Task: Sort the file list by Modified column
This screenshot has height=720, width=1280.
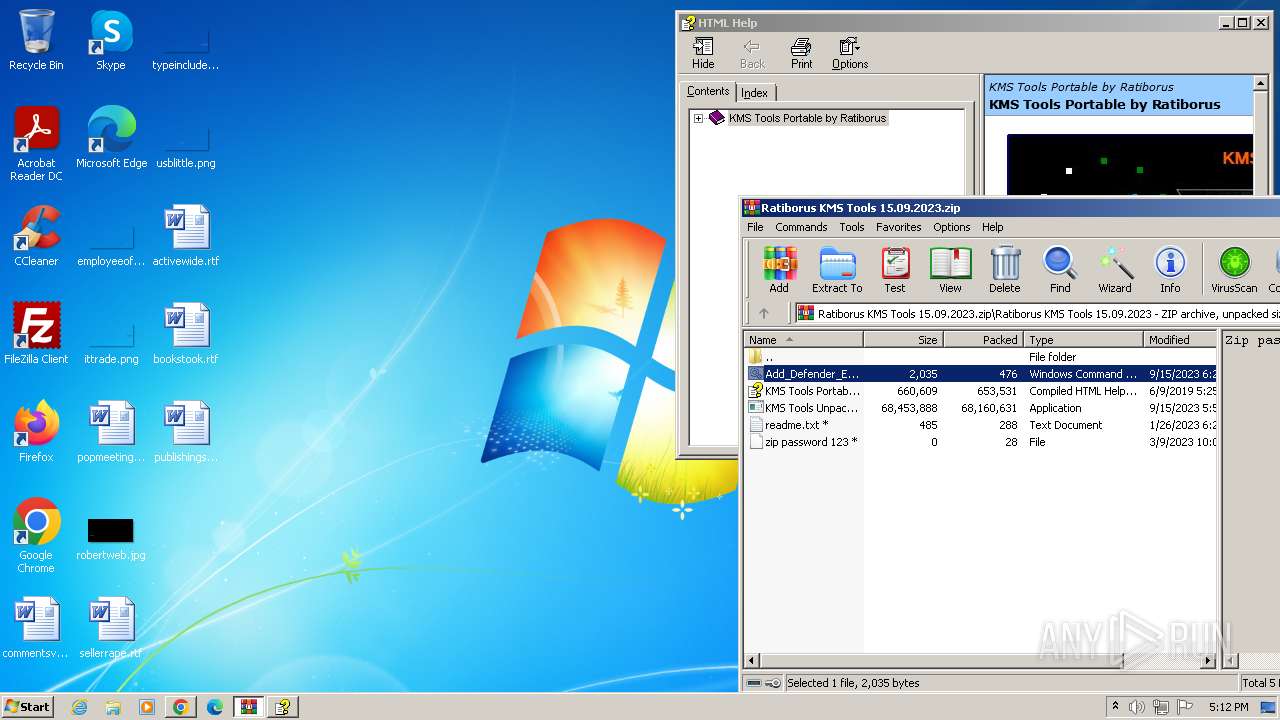Action: tap(1180, 340)
